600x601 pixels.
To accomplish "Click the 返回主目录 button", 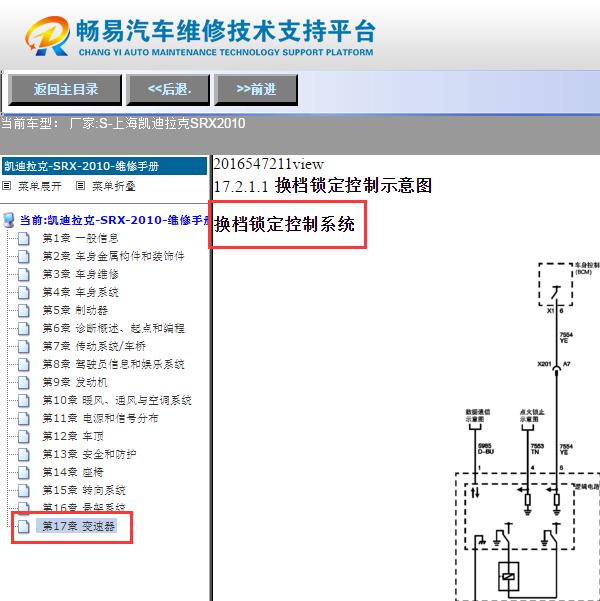I will (65, 90).
